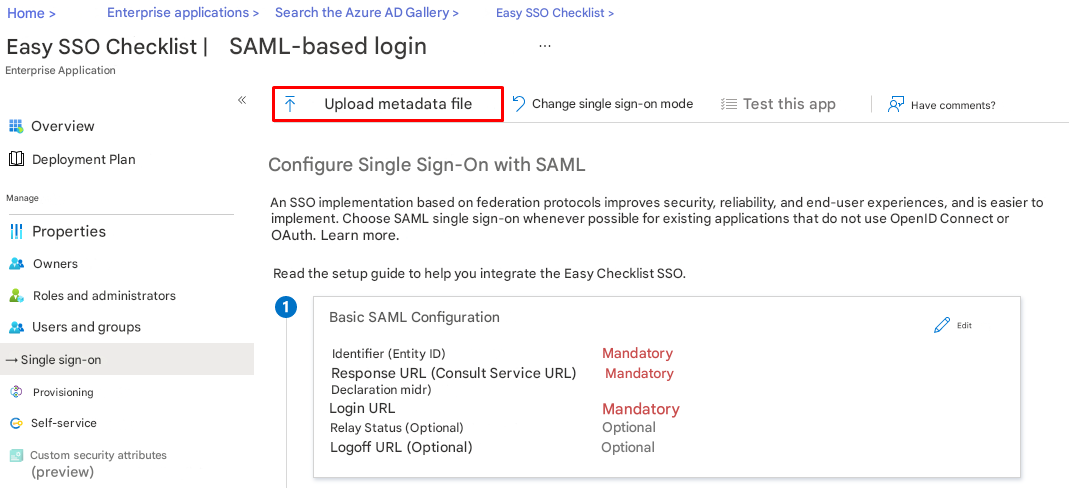Click Basic SAML Configuration heading
Viewport: 1069px width, 488px height.
click(414, 317)
